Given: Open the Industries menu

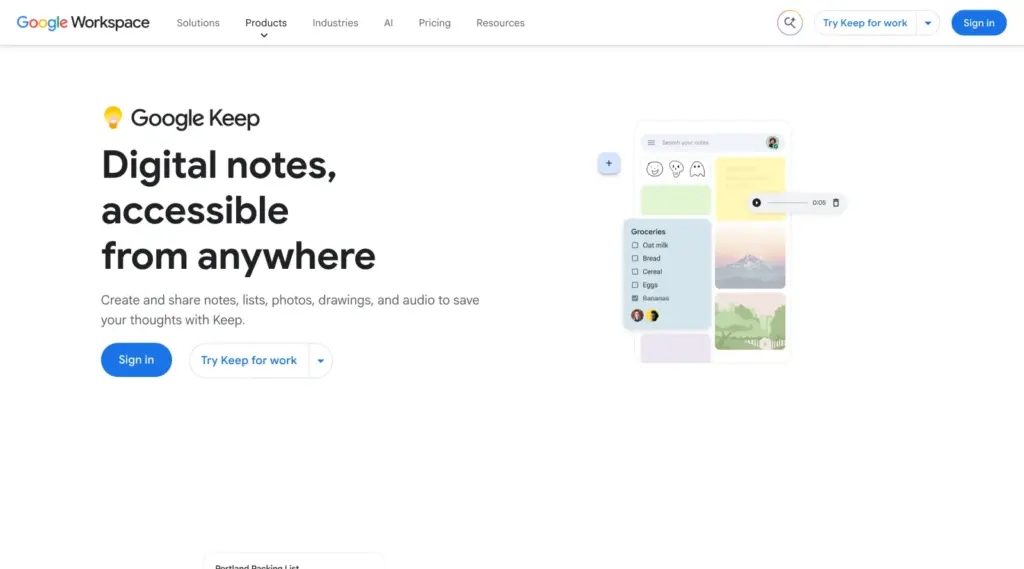Looking at the screenshot, I should click(x=335, y=23).
